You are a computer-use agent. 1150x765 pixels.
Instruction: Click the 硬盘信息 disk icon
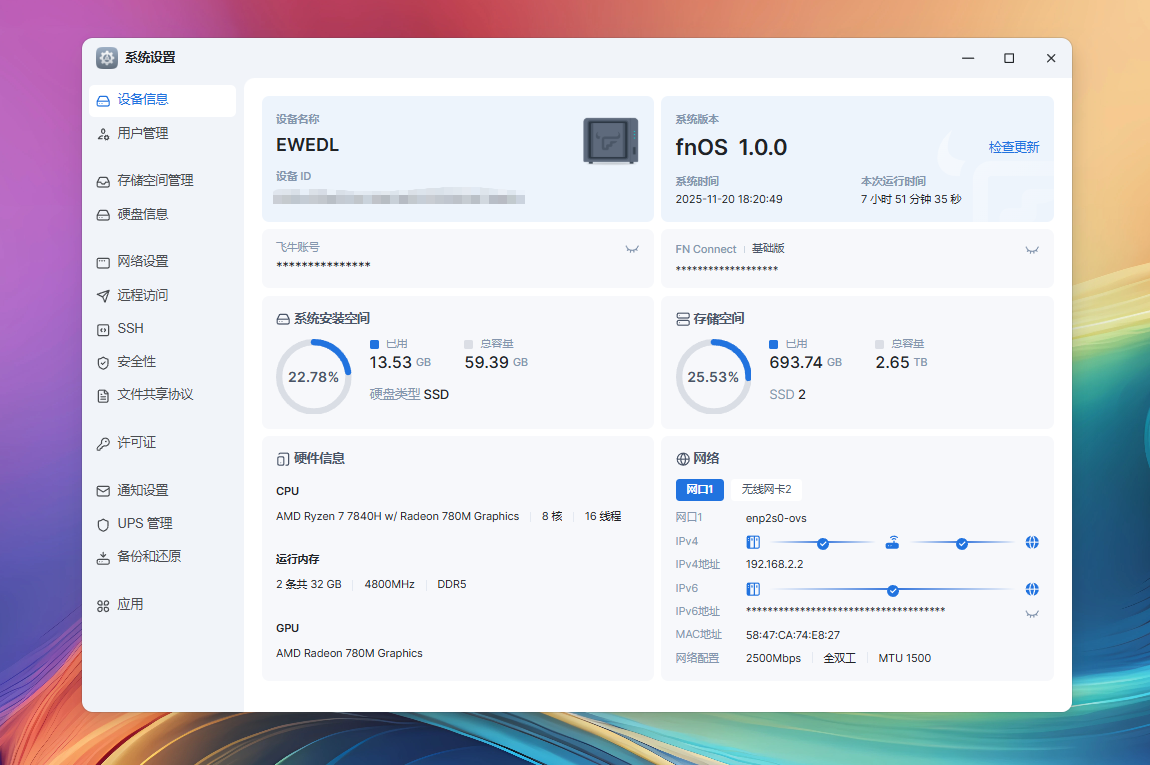(x=103, y=214)
